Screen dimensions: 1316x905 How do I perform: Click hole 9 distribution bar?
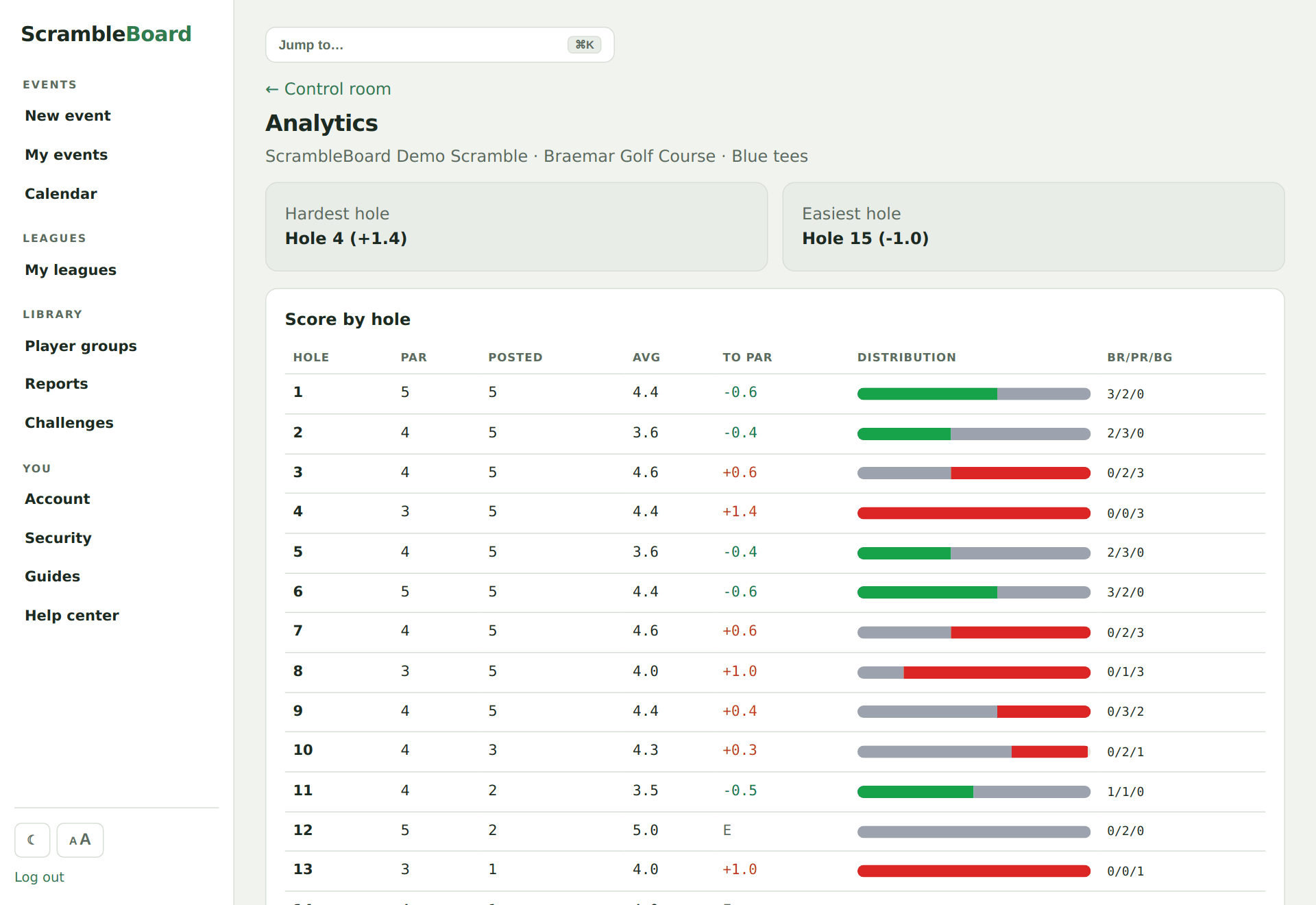click(x=974, y=712)
